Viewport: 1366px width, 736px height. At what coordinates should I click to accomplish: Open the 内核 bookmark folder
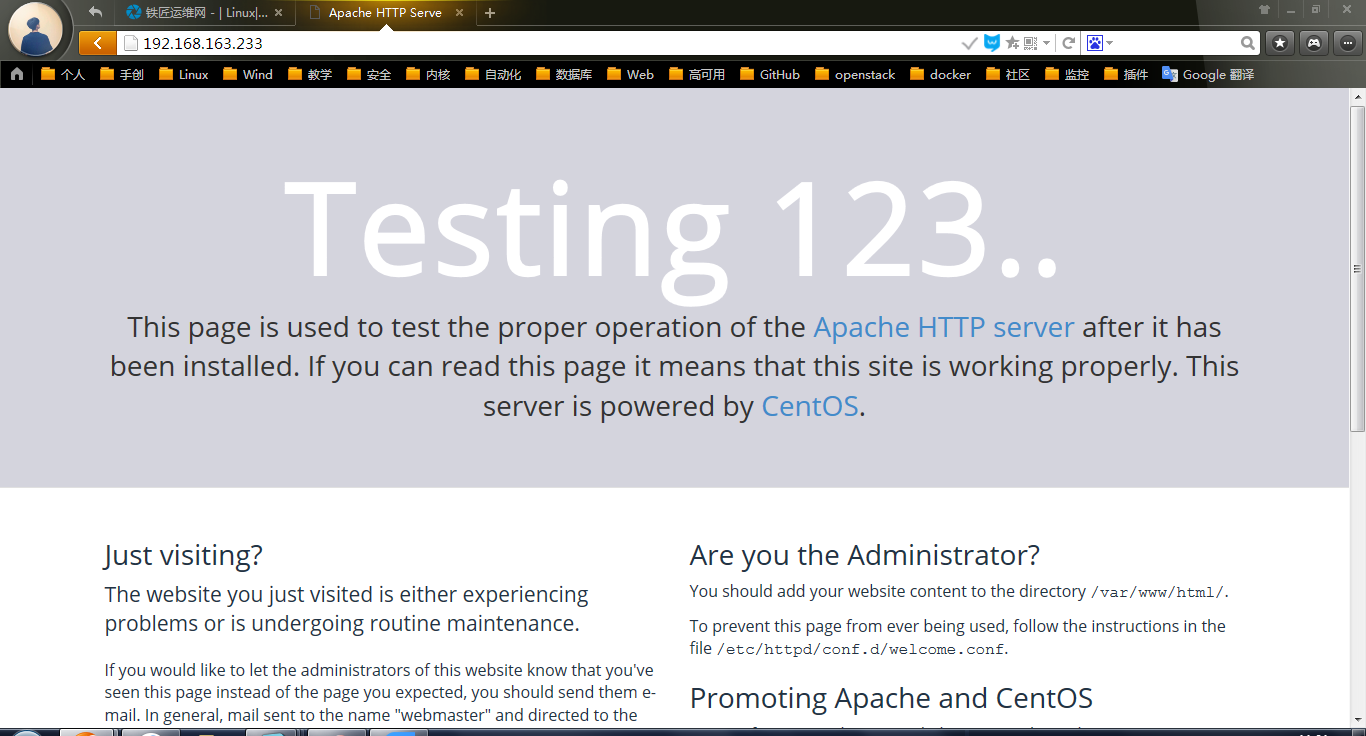pyautogui.click(x=428, y=74)
